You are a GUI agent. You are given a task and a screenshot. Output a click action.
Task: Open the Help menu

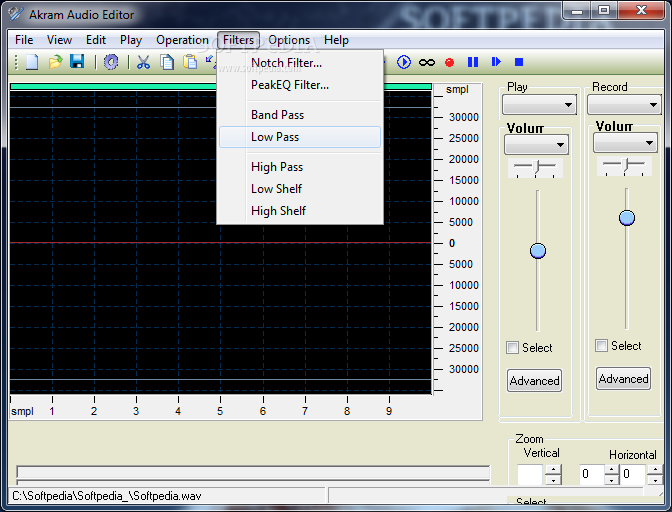tap(336, 40)
